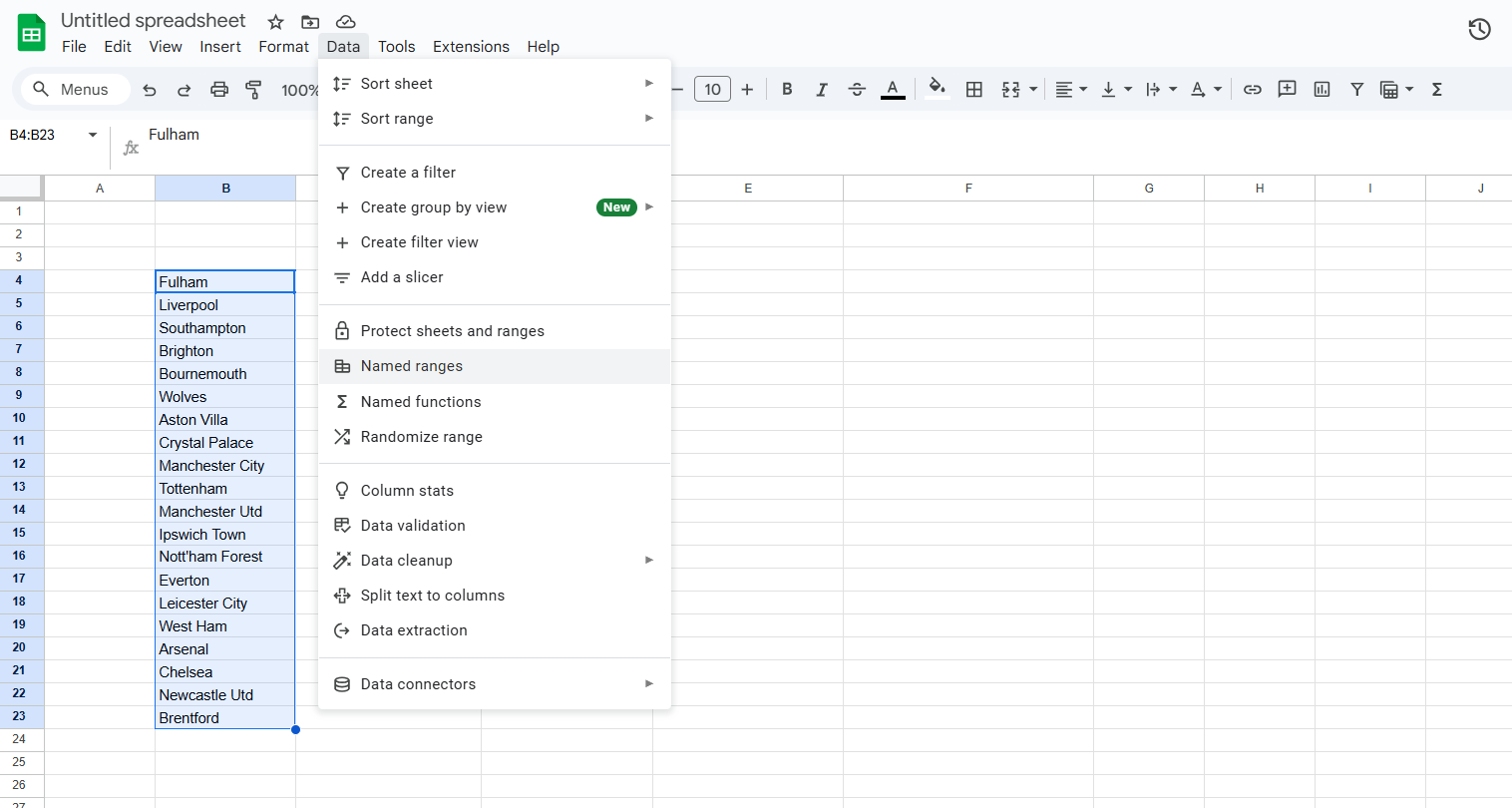This screenshot has width=1512, height=808.
Task: Click the Redo arrow
Action: (x=184, y=90)
